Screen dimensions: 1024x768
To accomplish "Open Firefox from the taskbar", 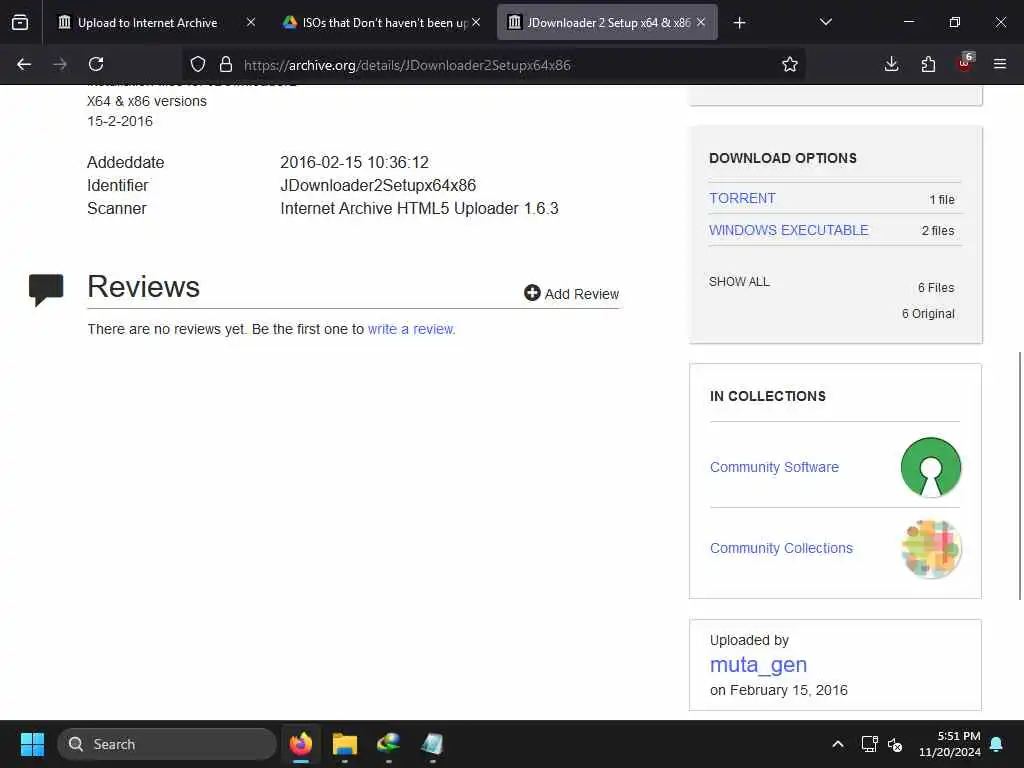I will pos(301,744).
